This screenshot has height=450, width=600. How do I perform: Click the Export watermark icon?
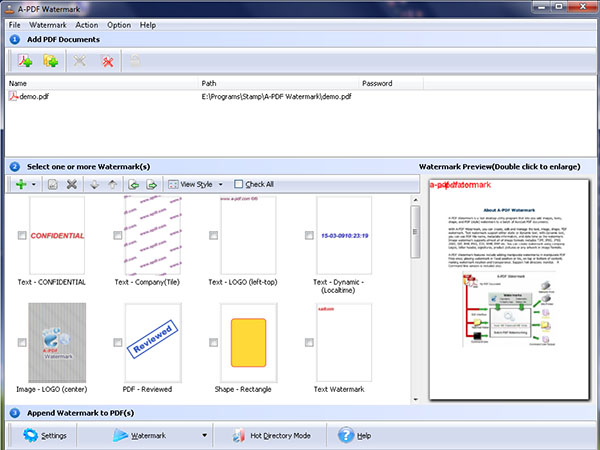click(152, 184)
